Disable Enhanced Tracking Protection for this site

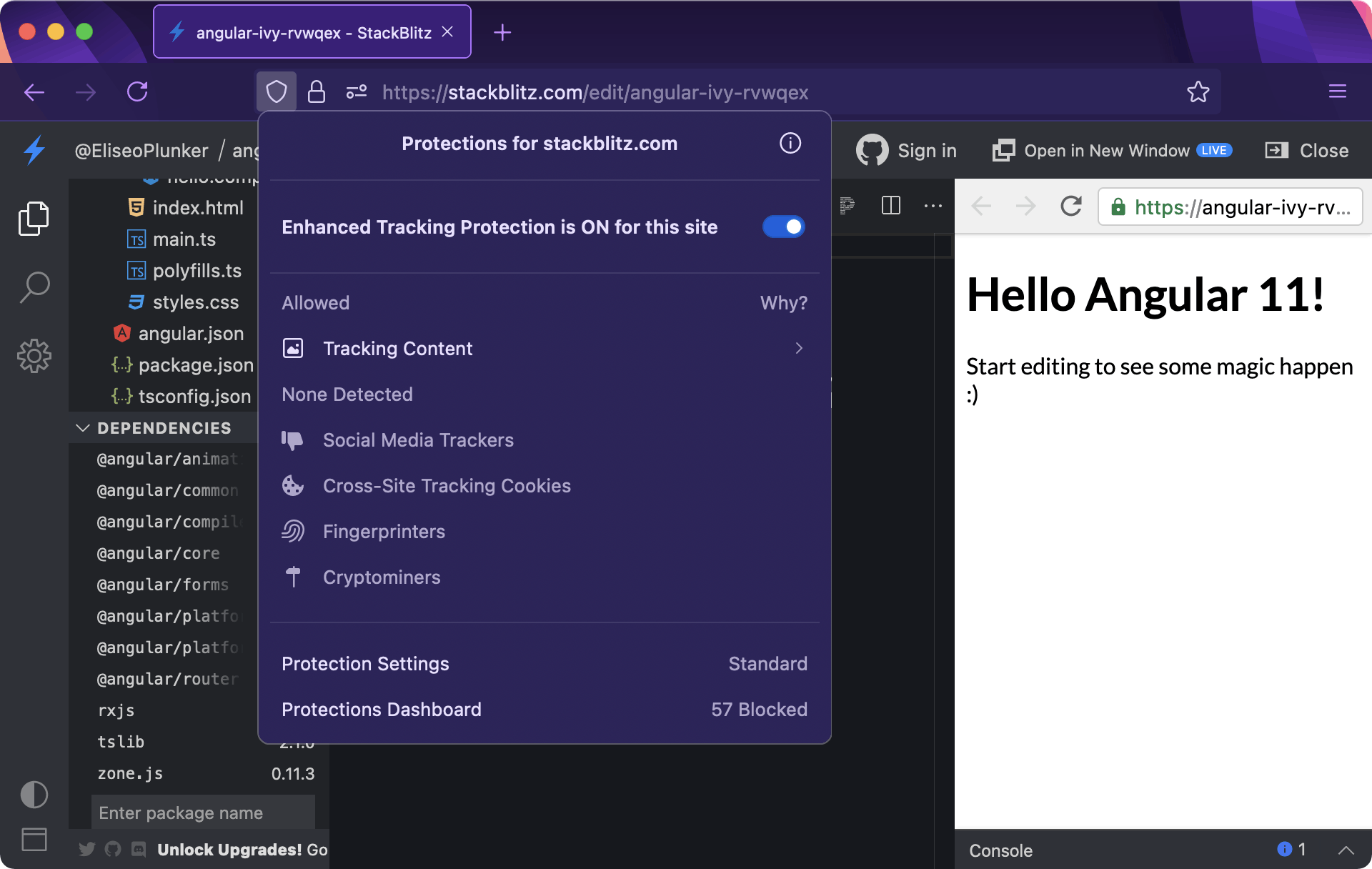click(783, 227)
